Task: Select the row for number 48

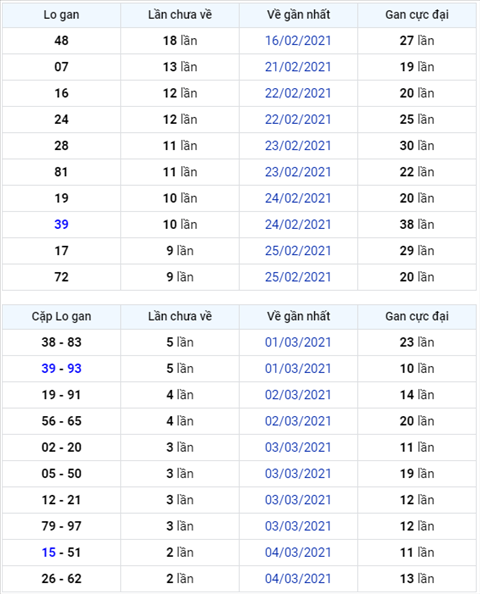Action: point(239,41)
